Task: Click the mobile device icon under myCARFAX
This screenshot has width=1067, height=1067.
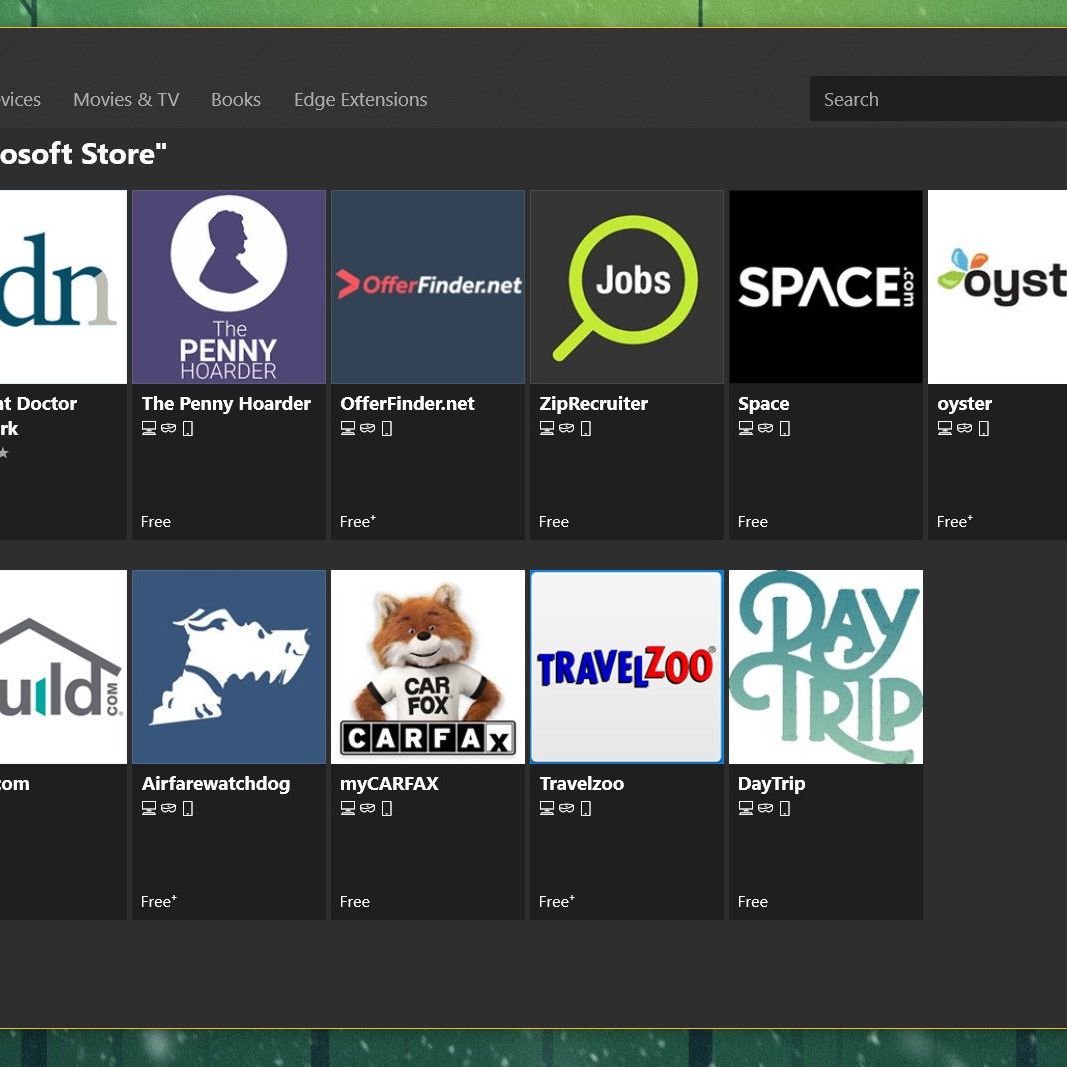Action: 387,808
